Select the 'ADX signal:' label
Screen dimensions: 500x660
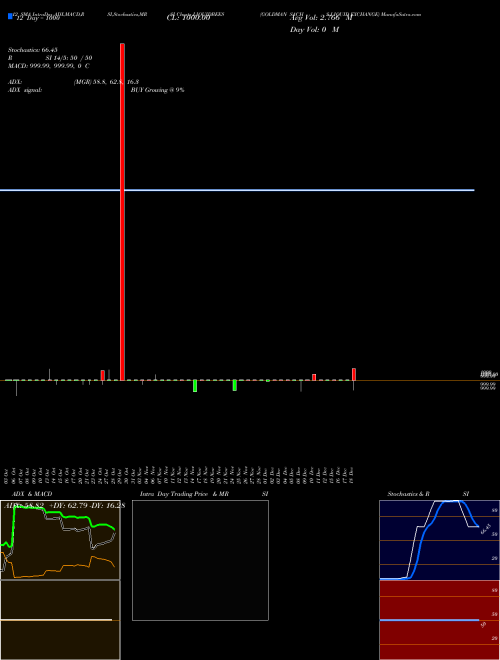click(25, 90)
